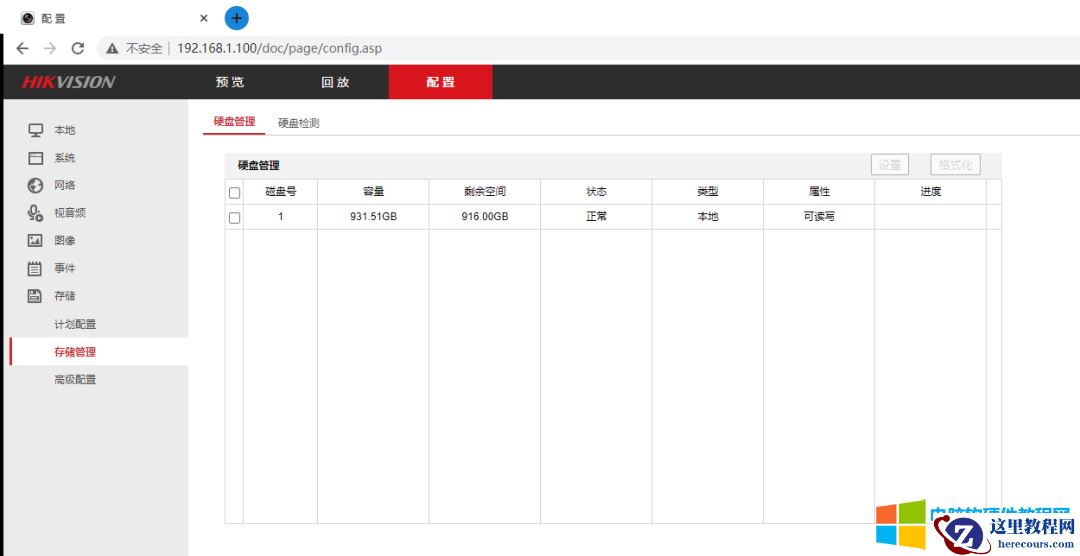This screenshot has height=556, width=1080.
Task: Click the 存储 label in sidebar
Action: (65, 296)
